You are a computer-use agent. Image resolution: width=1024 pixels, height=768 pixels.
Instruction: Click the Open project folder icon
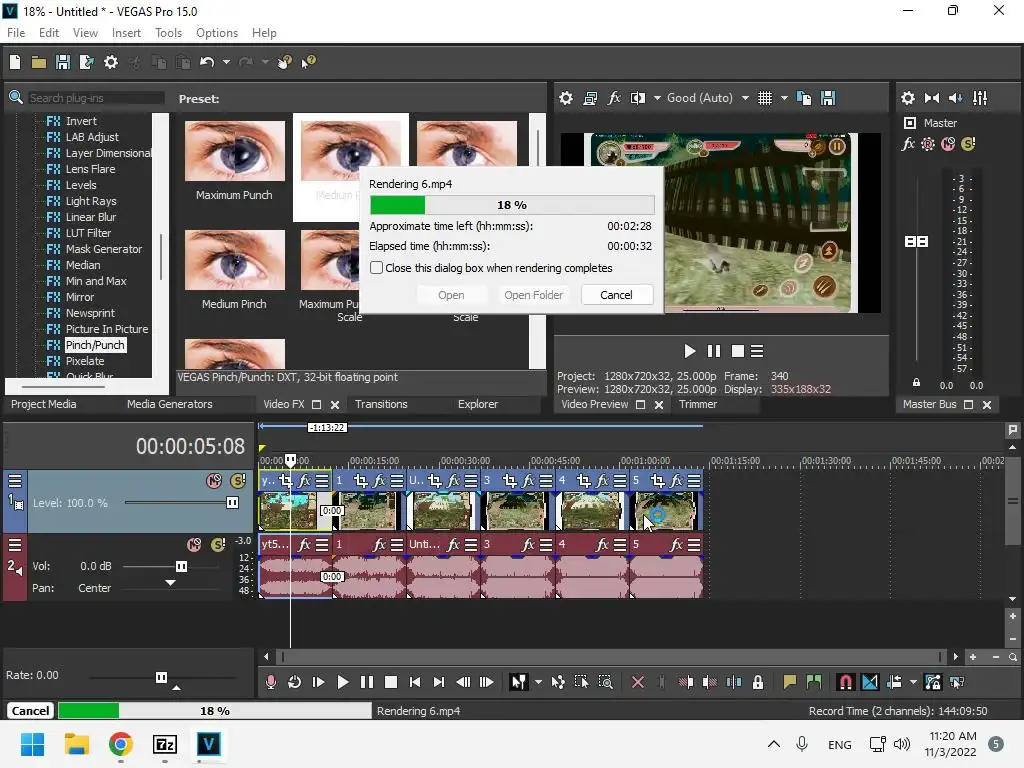click(x=39, y=62)
